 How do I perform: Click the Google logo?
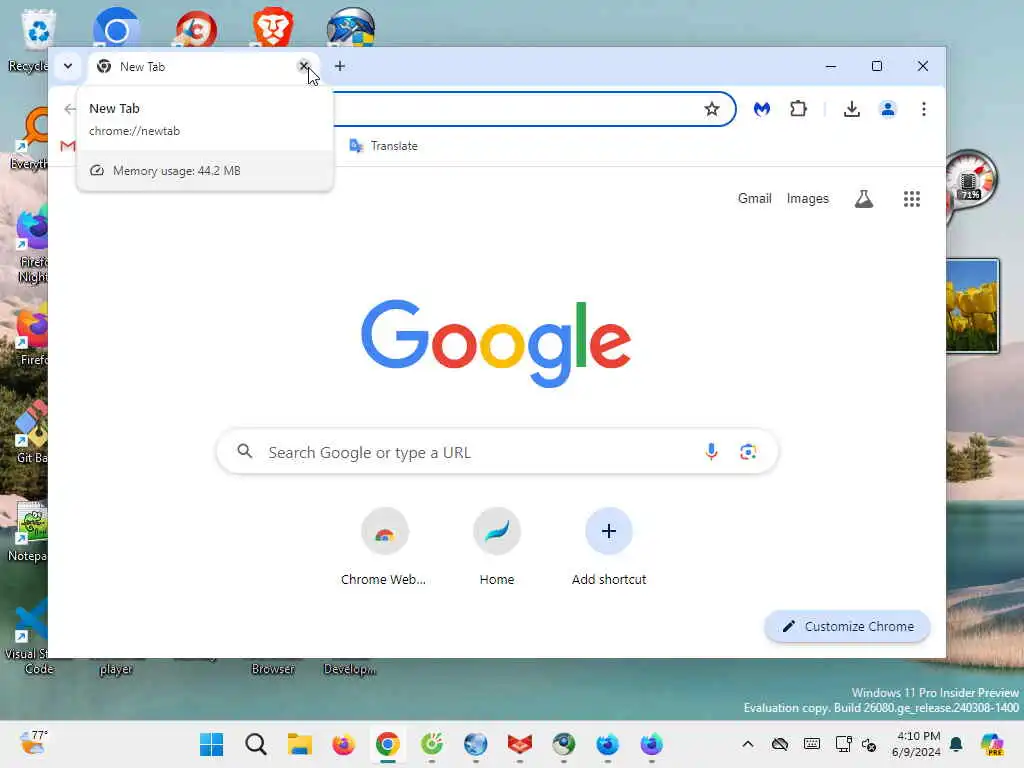(496, 343)
